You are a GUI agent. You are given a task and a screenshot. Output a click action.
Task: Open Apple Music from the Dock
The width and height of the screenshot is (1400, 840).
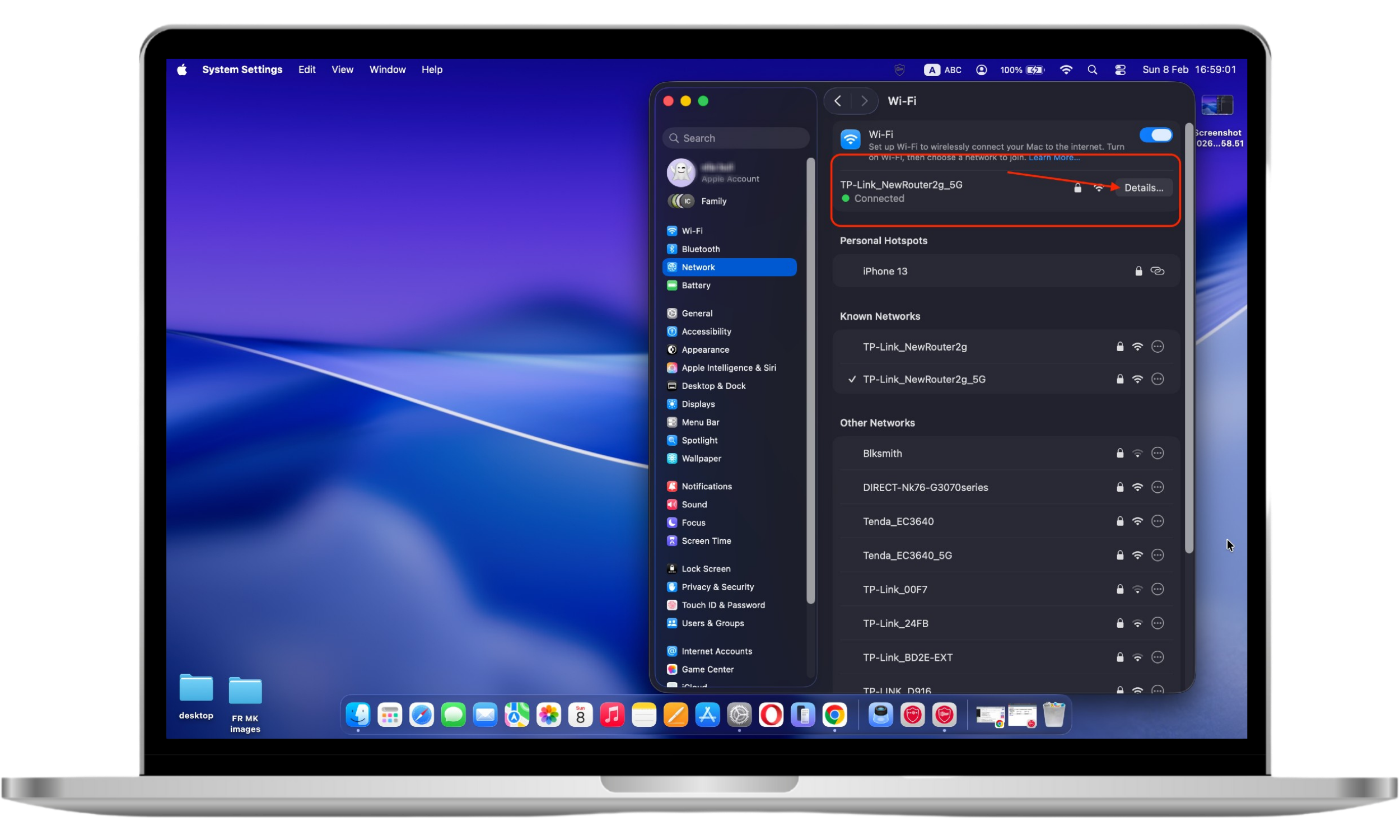(x=612, y=715)
